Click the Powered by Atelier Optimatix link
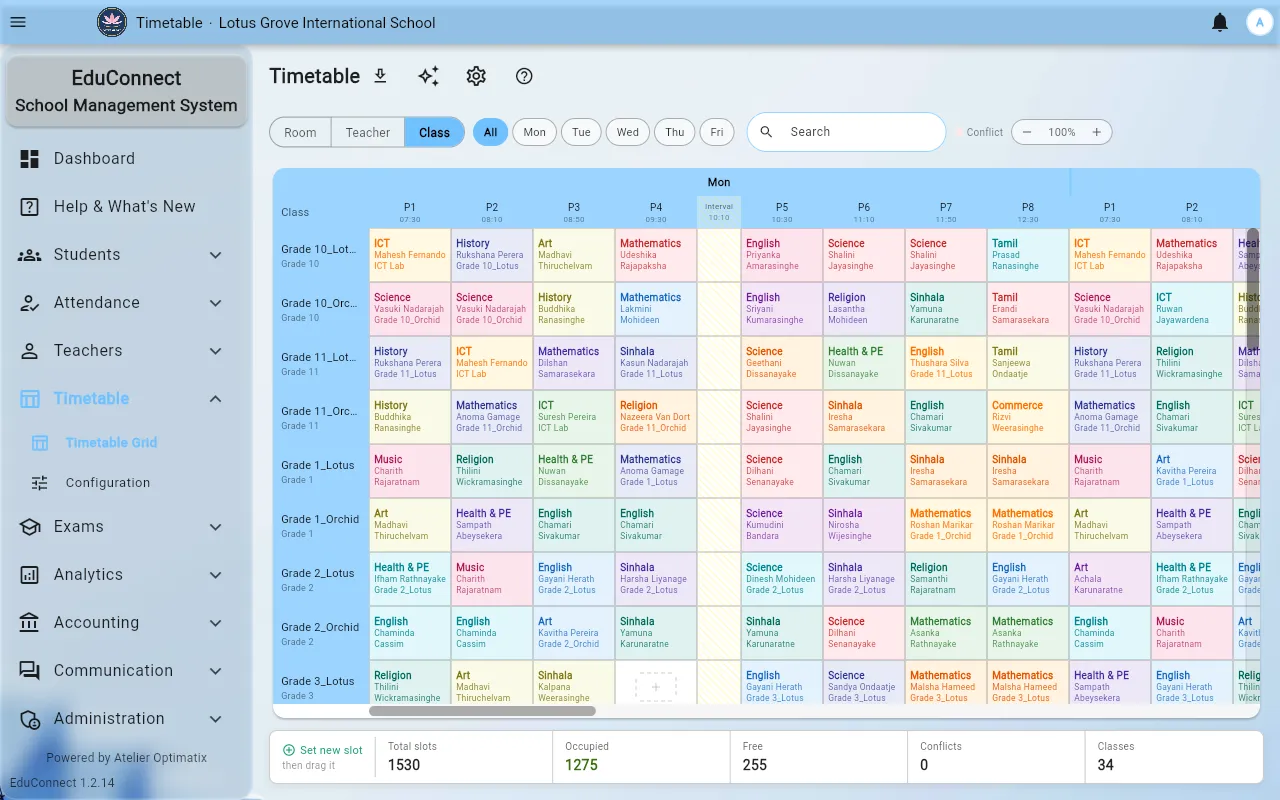1280x800 pixels. 126,758
